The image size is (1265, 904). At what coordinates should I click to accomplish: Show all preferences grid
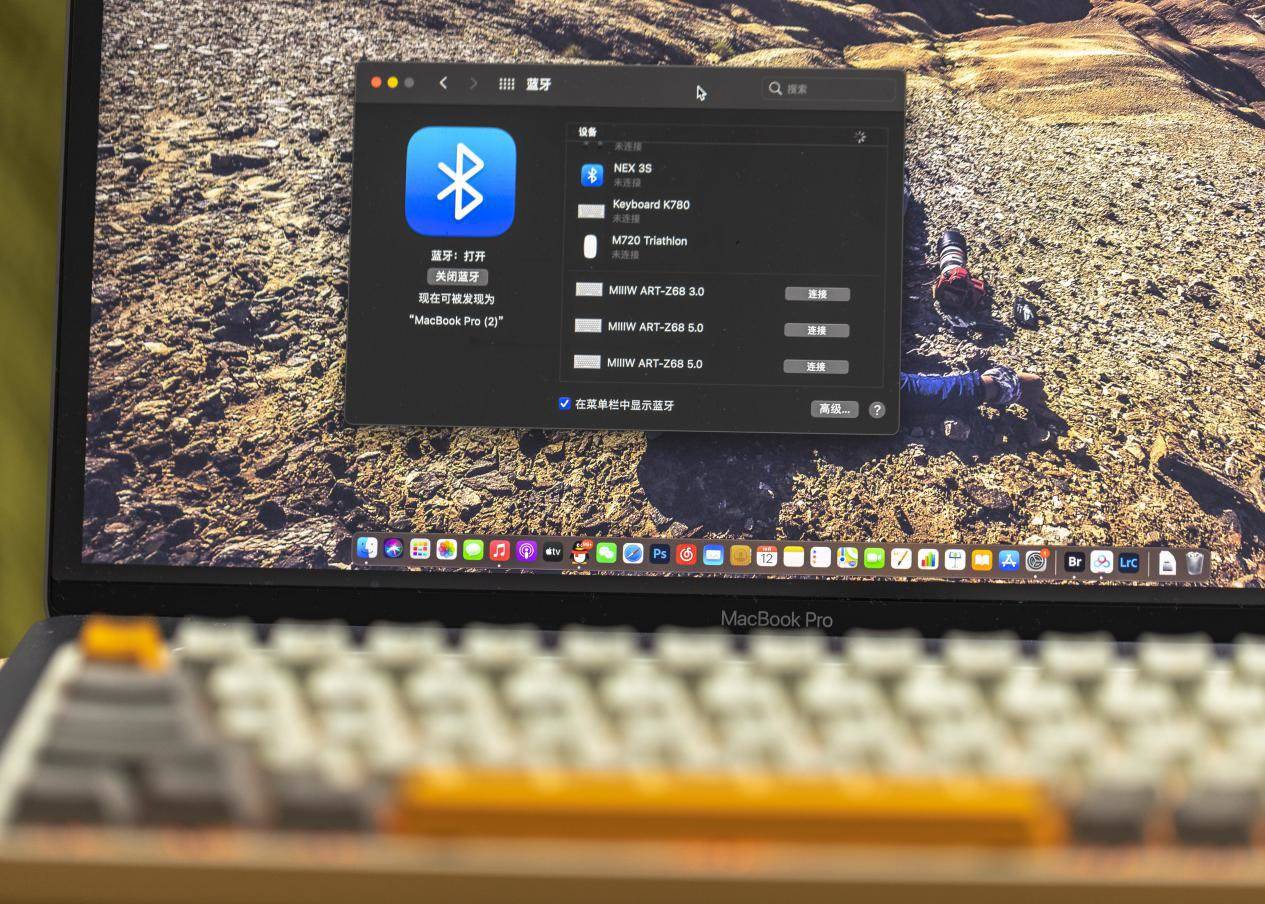point(507,84)
